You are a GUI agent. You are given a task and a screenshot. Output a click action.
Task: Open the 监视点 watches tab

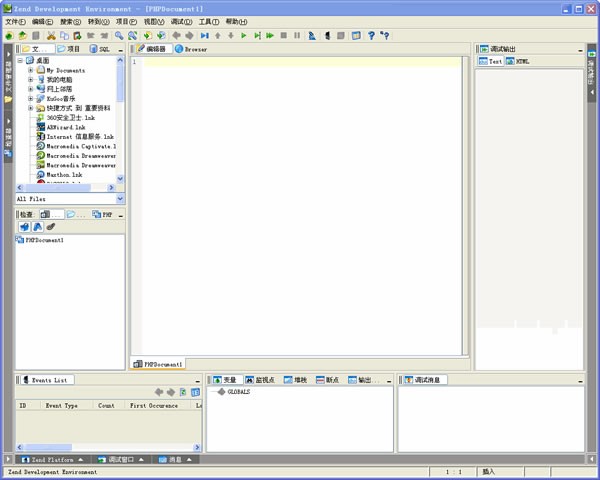pos(260,380)
